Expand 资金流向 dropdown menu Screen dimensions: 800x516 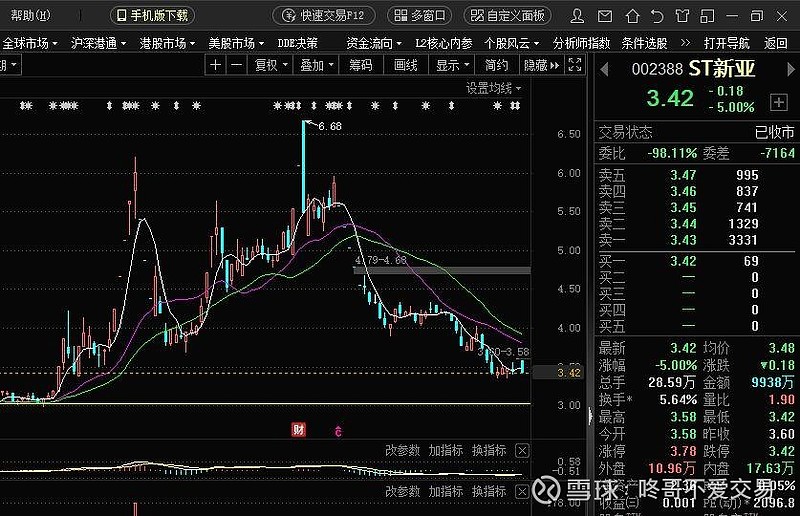click(374, 43)
